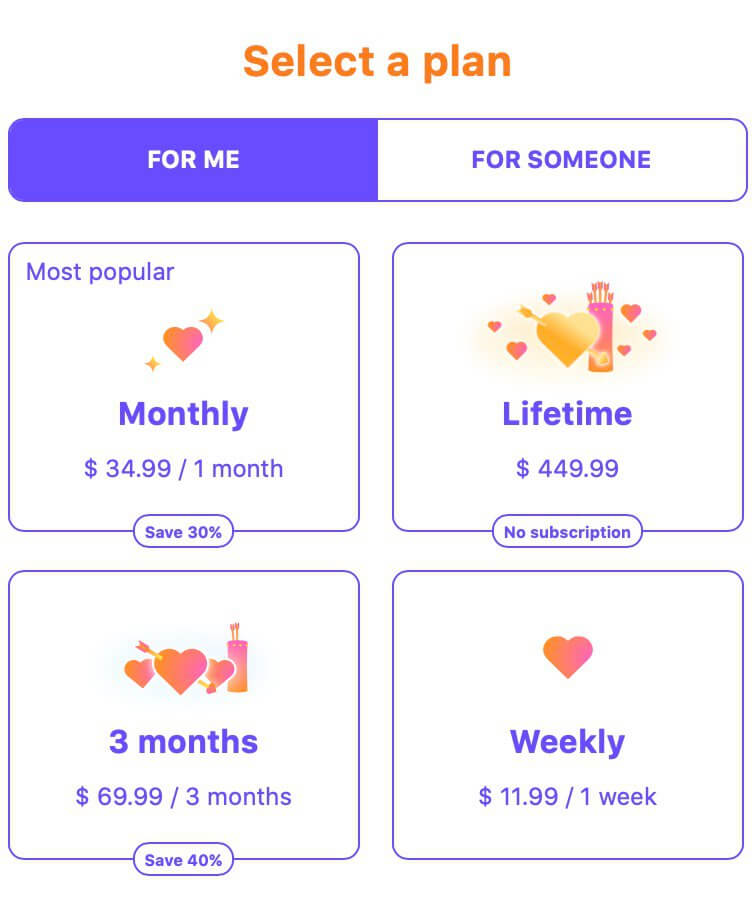Click the Save 40% badge

click(x=184, y=859)
